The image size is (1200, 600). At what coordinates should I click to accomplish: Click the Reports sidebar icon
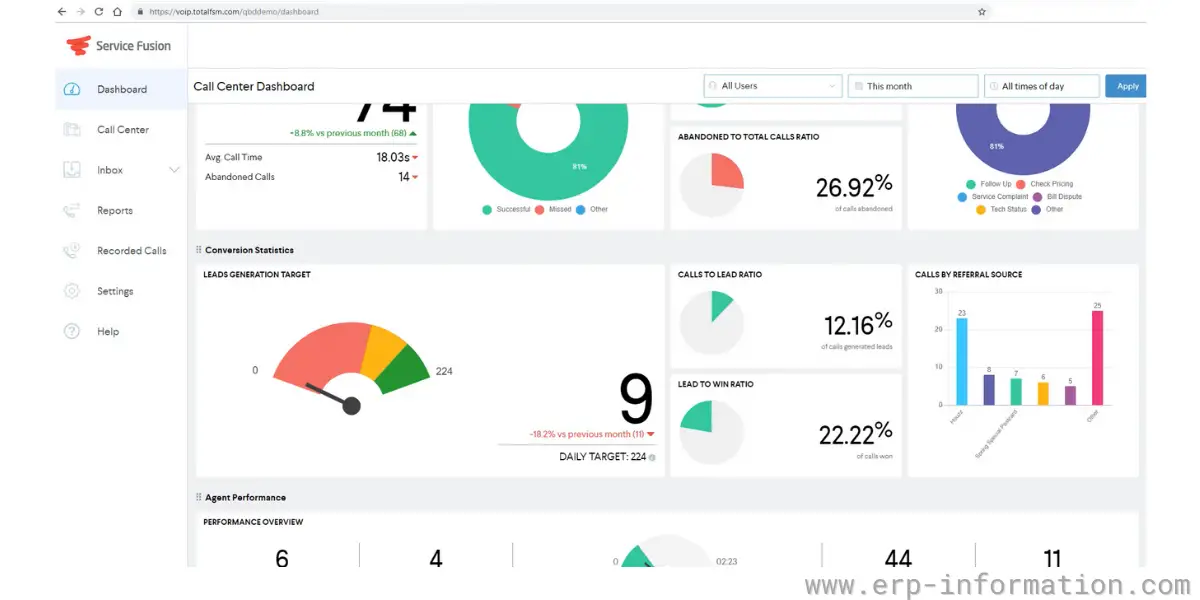tap(72, 210)
